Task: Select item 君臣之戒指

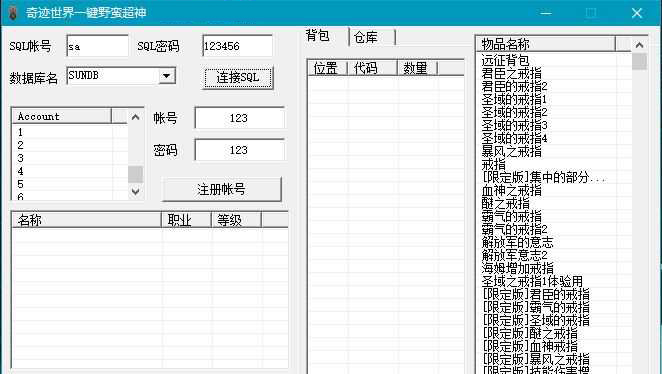Action: point(511,73)
